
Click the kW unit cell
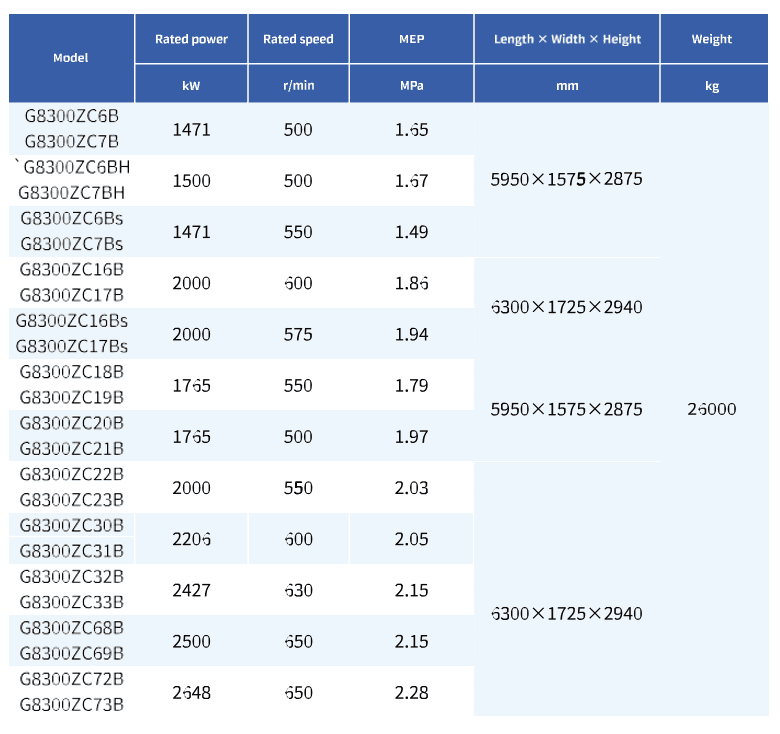point(192,85)
